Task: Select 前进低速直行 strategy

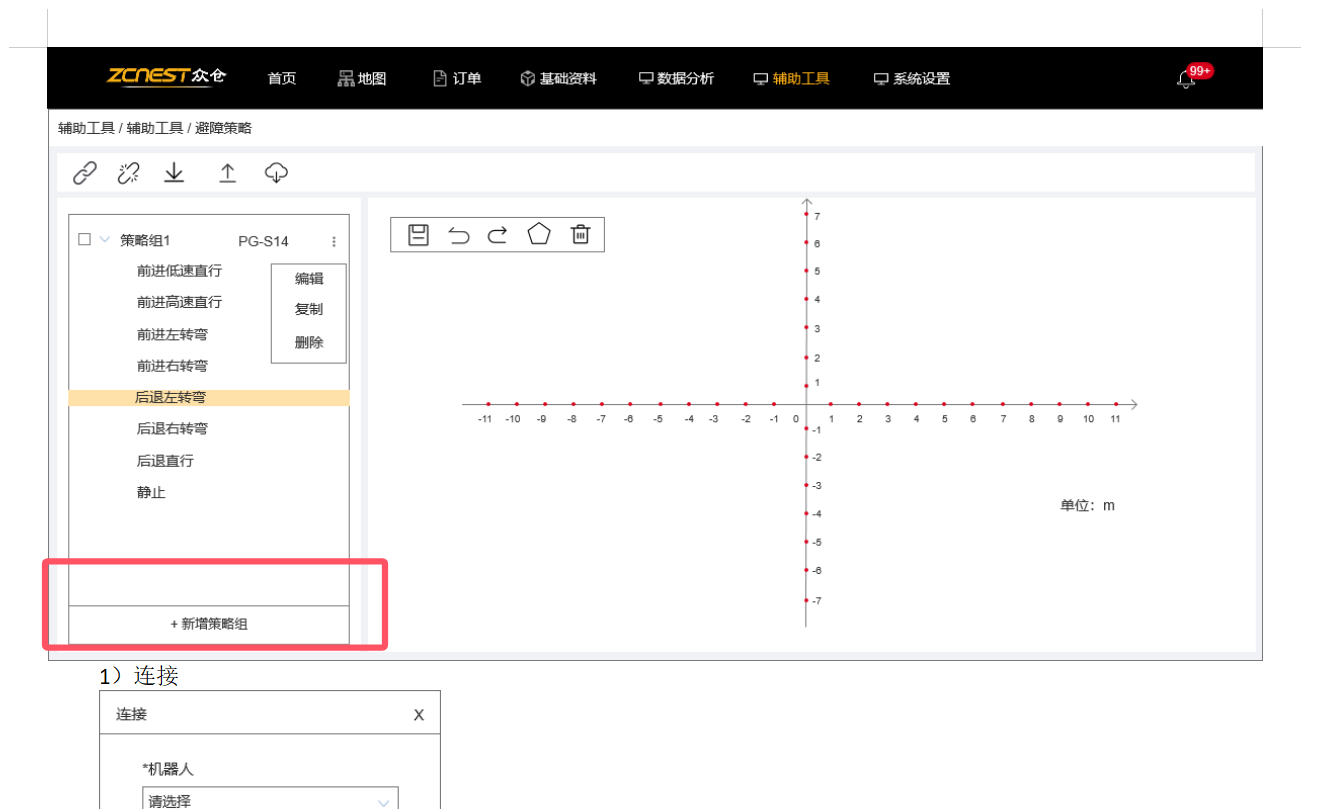Action: click(179, 271)
